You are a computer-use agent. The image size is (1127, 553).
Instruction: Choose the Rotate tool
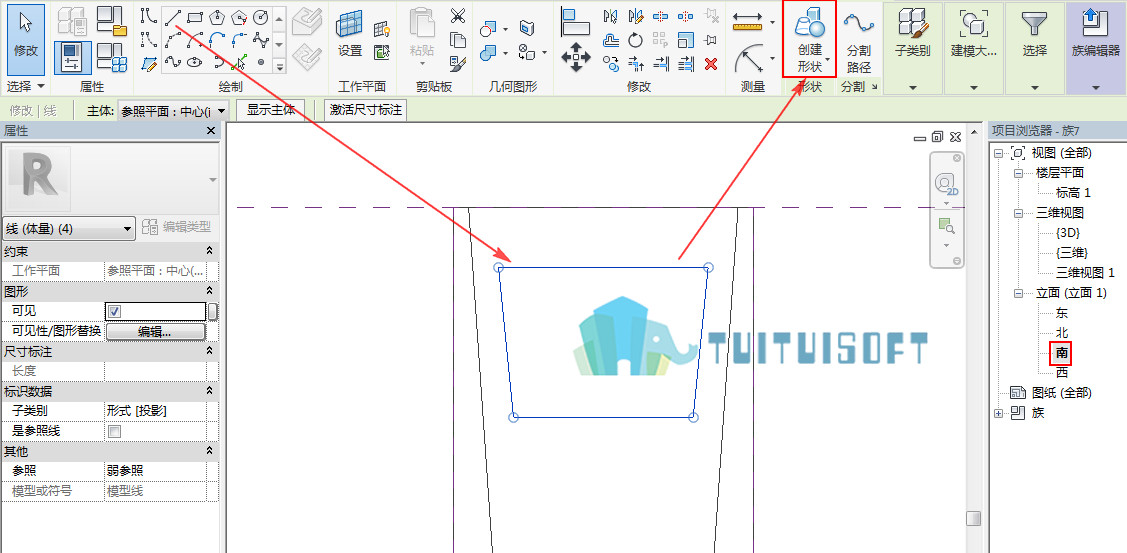[635, 40]
